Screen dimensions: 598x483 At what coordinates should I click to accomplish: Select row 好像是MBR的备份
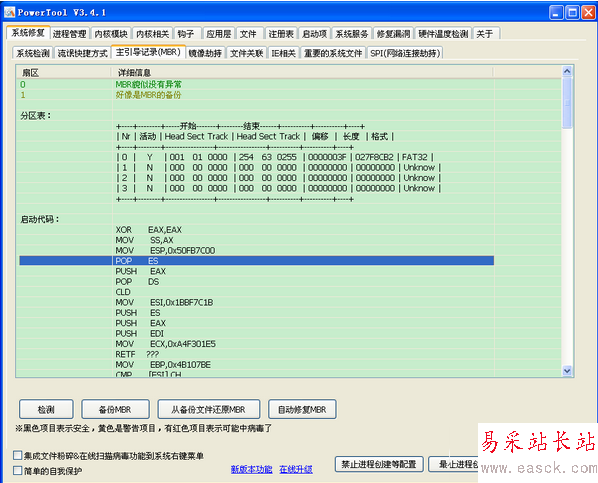pyautogui.click(x=256, y=95)
